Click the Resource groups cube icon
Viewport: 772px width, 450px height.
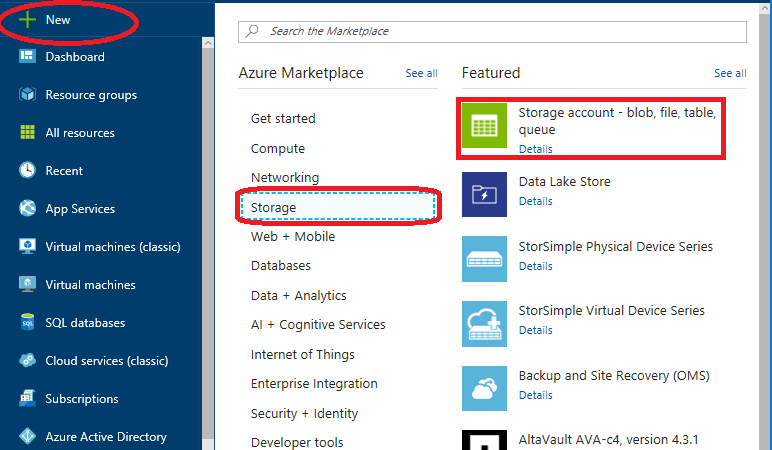tap(27, 94)
